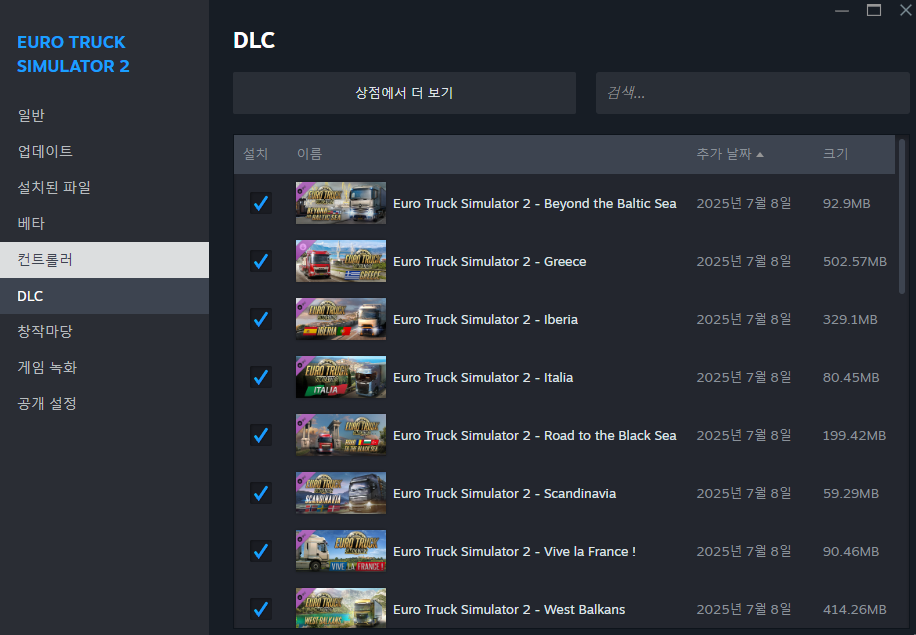
Task: Sort by the 설치 column header
Action: tap(255, 154)
